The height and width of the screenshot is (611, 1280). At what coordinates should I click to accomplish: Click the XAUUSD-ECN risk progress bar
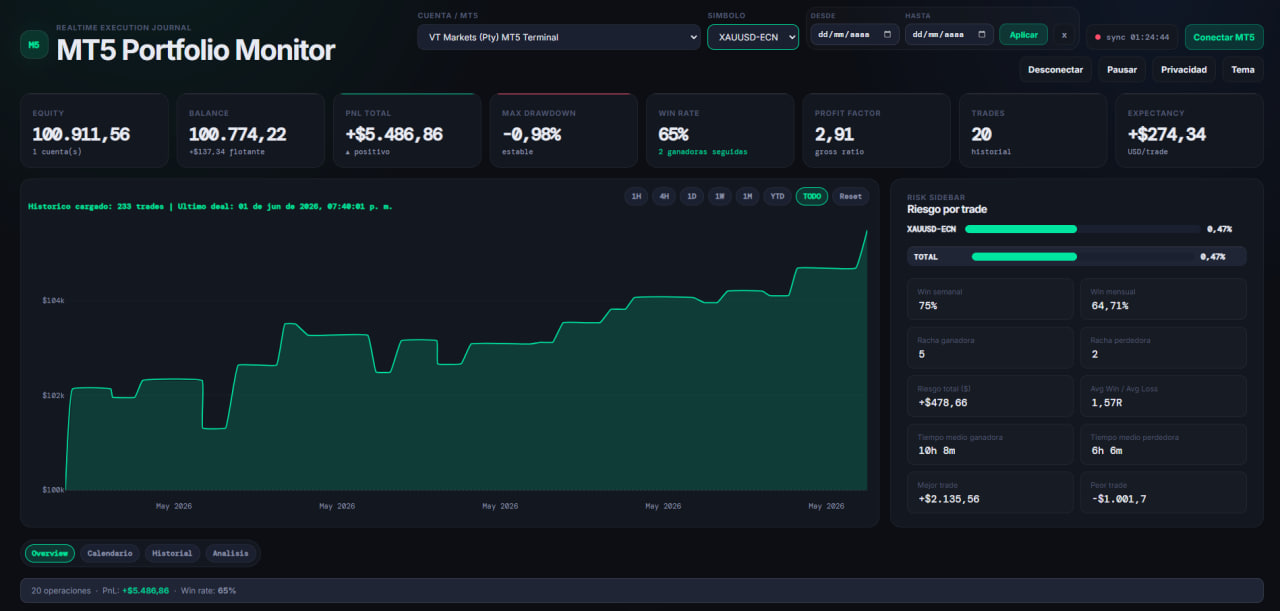[x=1082, y=229]
